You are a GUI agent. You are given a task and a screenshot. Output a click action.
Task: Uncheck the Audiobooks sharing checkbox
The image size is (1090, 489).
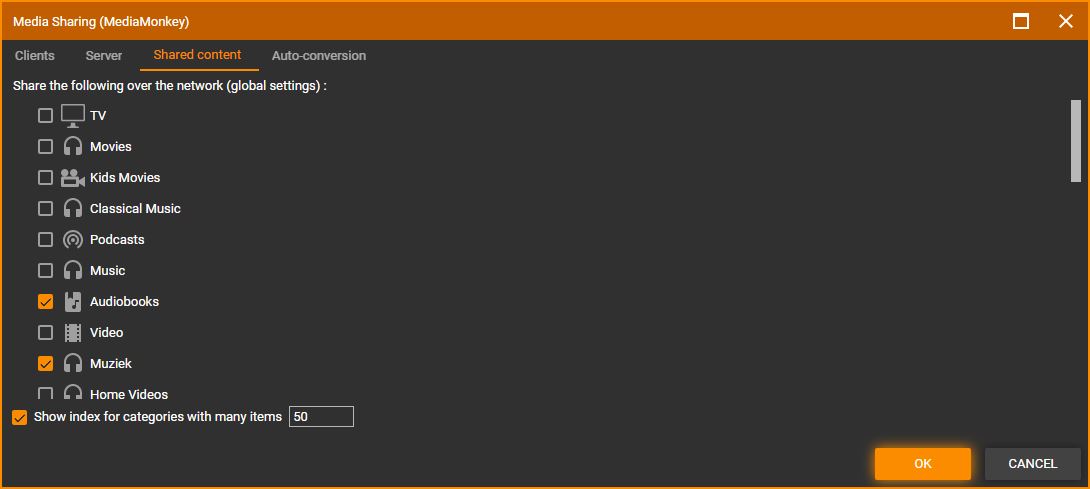(x=45, y=301)
